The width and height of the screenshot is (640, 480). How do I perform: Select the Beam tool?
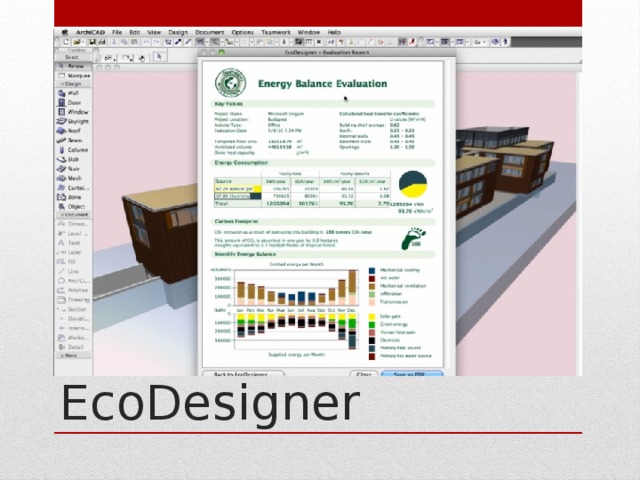pyautogui.click(x=73, y=140)
